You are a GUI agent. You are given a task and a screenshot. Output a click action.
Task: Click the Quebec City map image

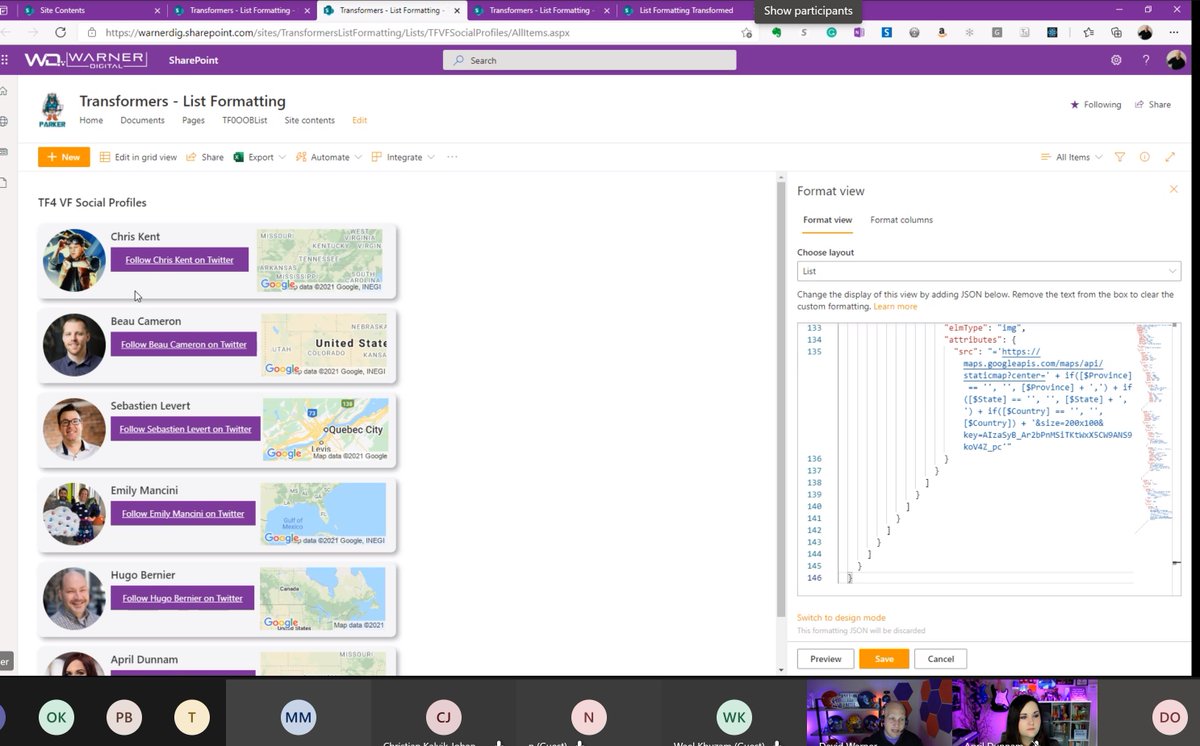325,429
